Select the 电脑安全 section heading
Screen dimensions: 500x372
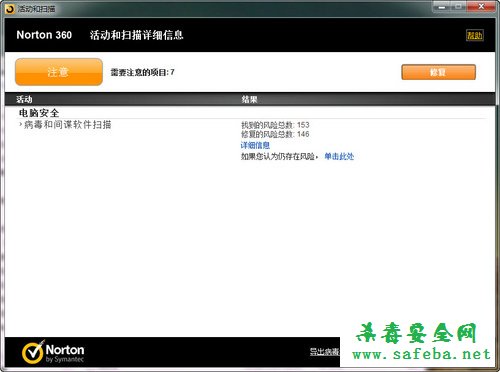[x=39, y=113]
